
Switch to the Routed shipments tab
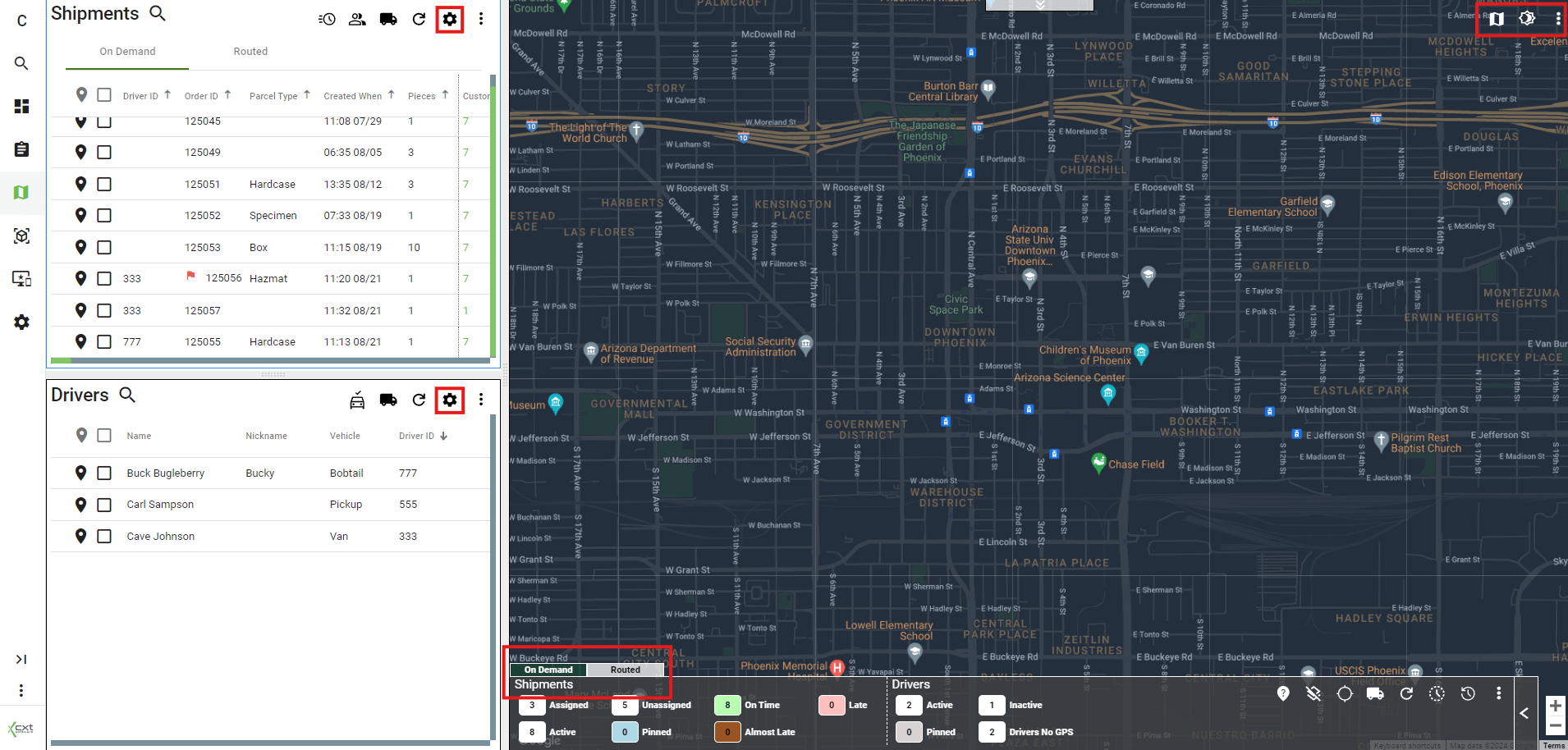(250, 52)
